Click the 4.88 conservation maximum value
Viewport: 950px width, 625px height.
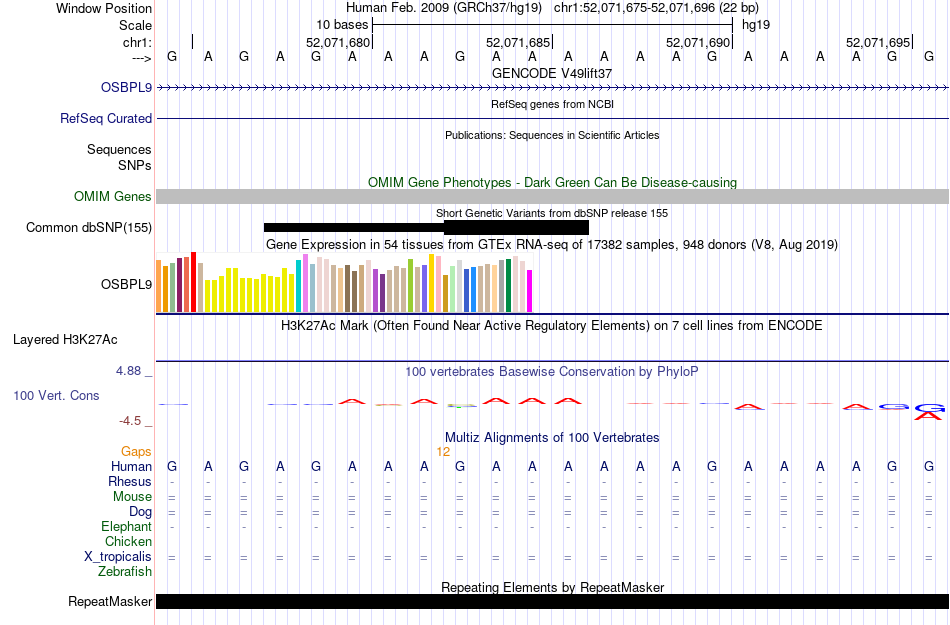click(x=128, y=371)
